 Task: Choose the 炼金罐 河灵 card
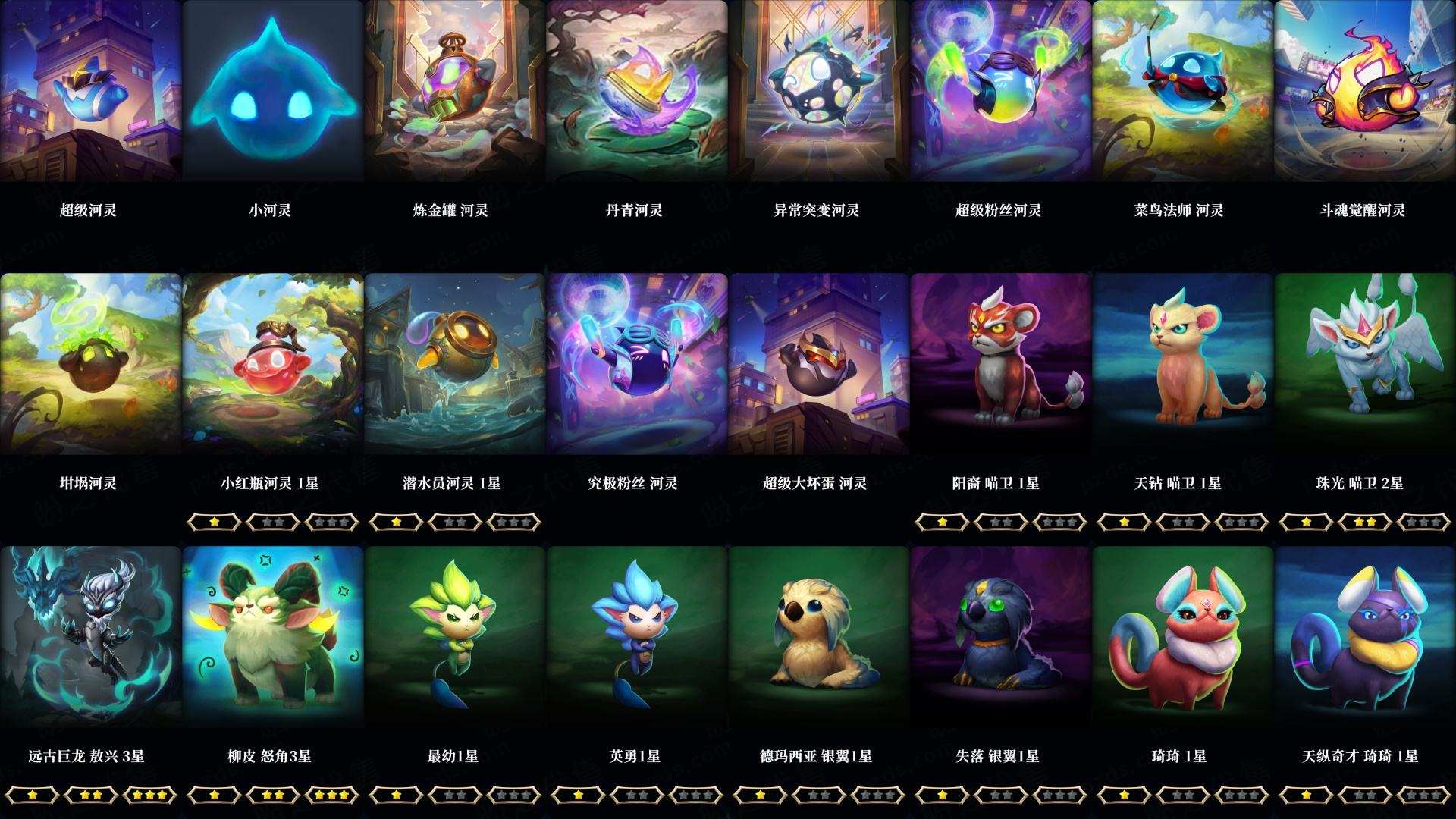pos(455,91)
